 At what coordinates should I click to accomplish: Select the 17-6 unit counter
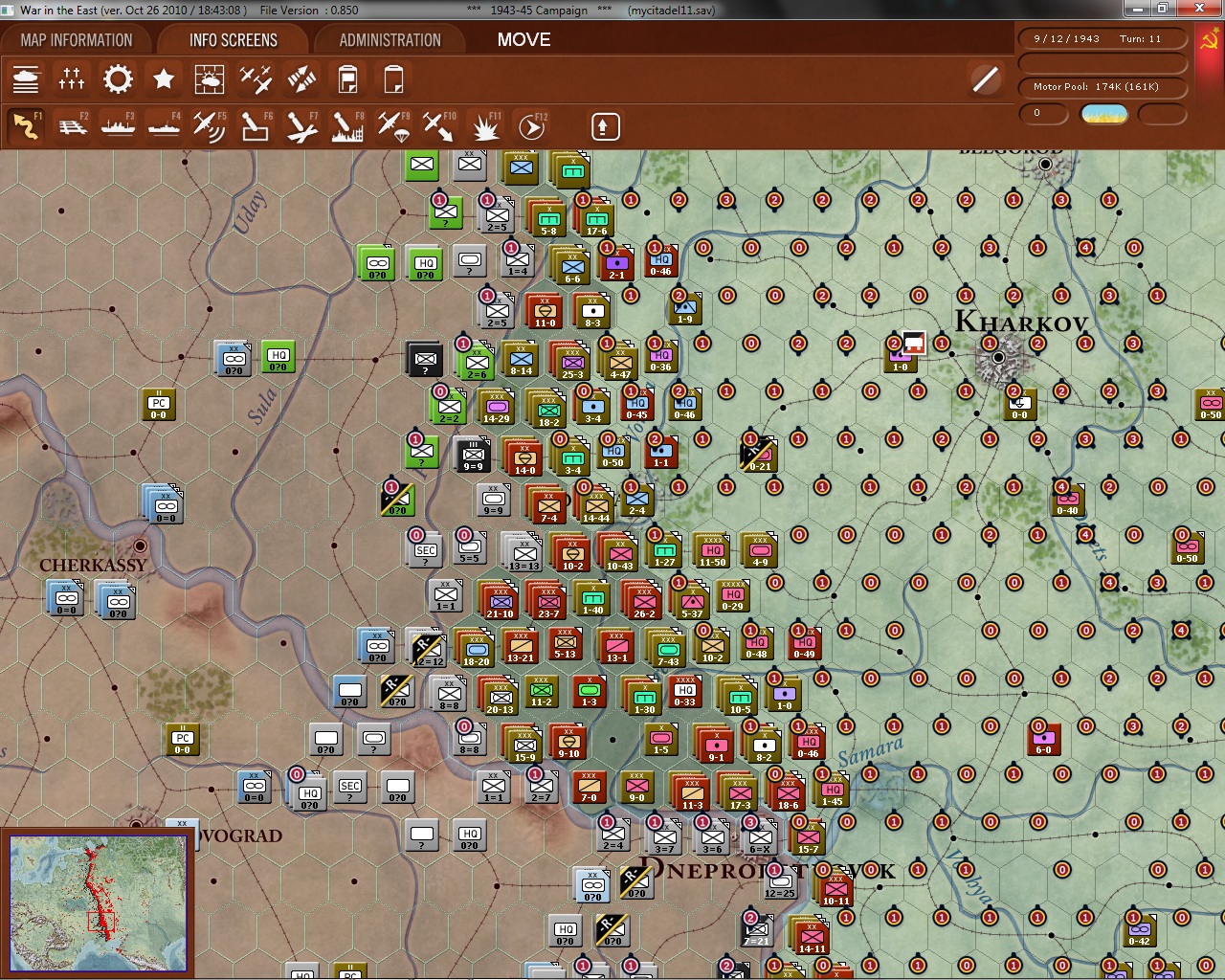pyautogui.click(x=595, y=220)
